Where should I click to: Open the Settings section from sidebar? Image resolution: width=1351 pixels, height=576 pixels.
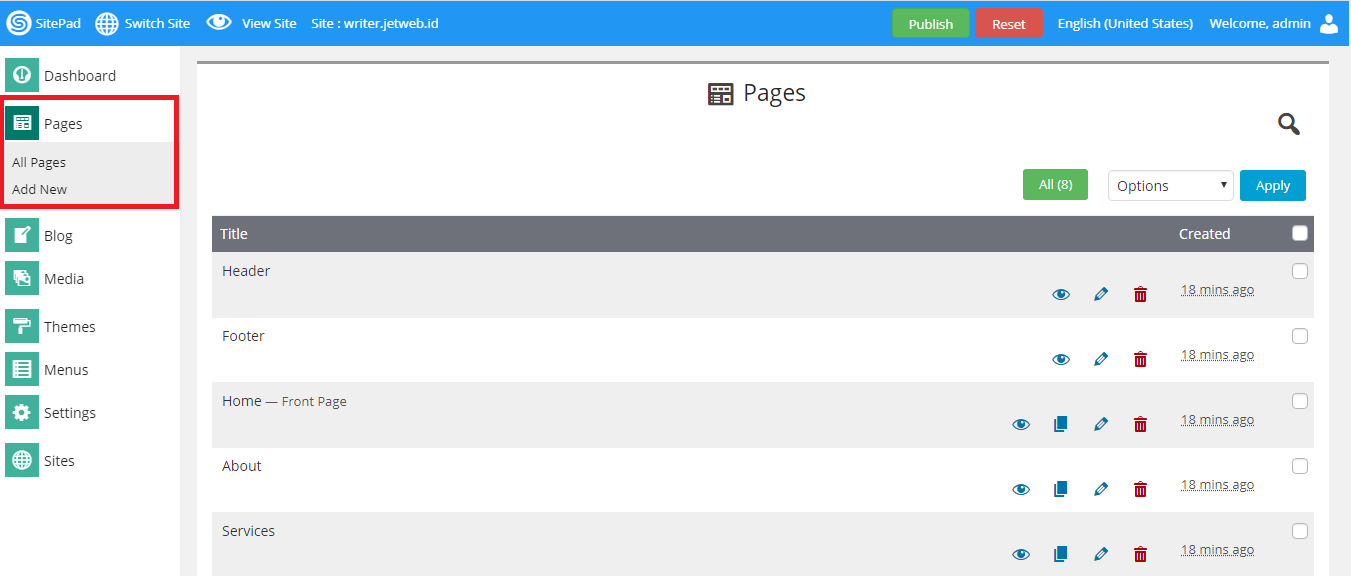69,412
